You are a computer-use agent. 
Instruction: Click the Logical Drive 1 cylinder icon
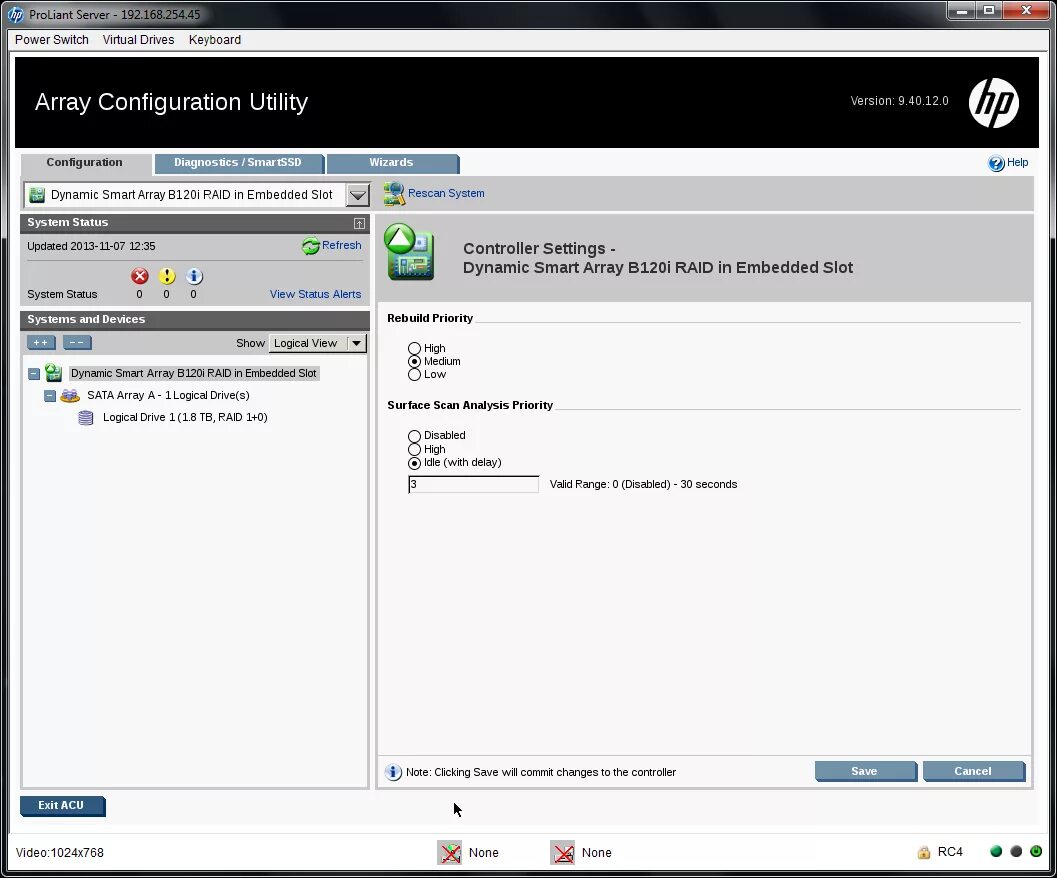click(86, 418)
